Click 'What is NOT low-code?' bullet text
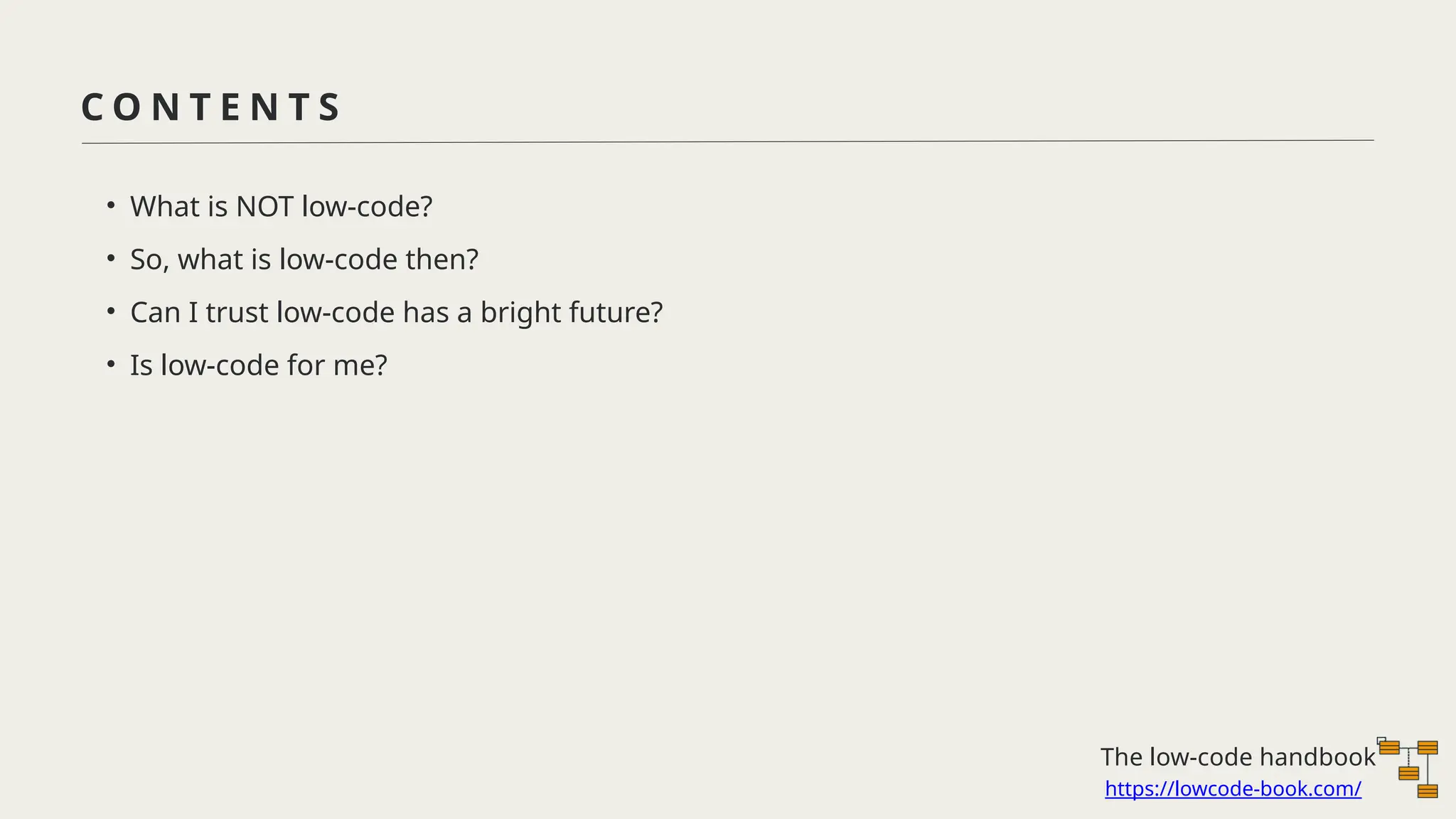The image size is (1456, 819). (x=281, y=207)
